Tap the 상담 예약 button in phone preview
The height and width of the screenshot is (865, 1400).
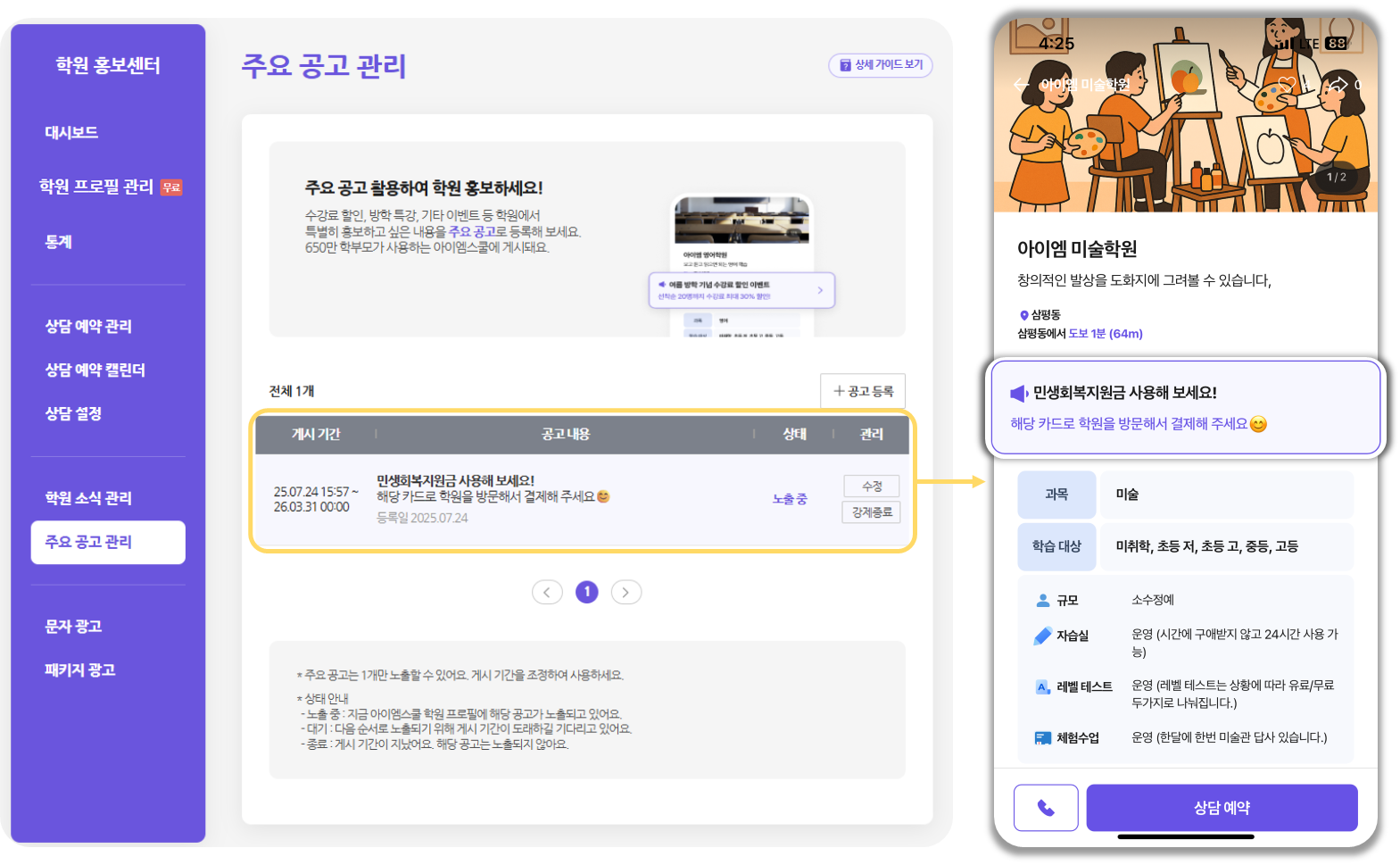1222,808
